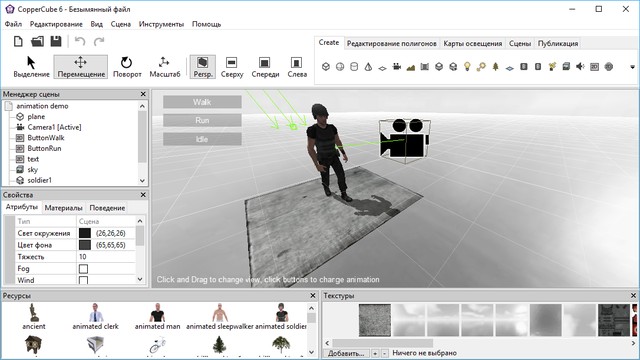640x360 pixels.
Task: Pick the animated soldier prefab
Action: [x=281, y=316]
